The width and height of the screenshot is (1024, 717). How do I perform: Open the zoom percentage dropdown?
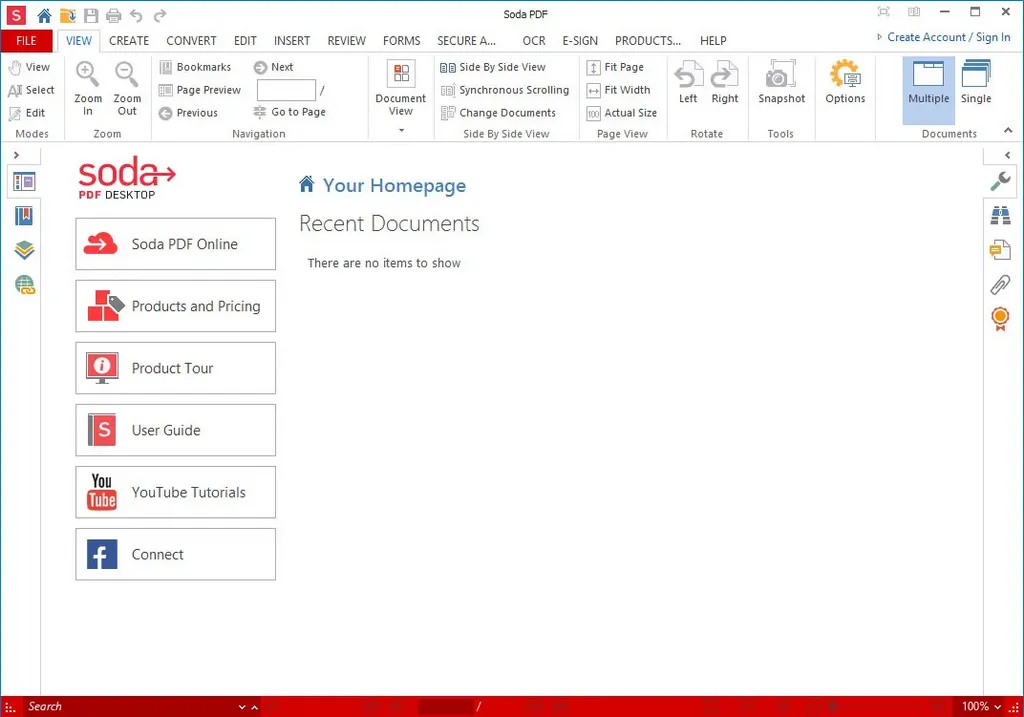[997, 707]
